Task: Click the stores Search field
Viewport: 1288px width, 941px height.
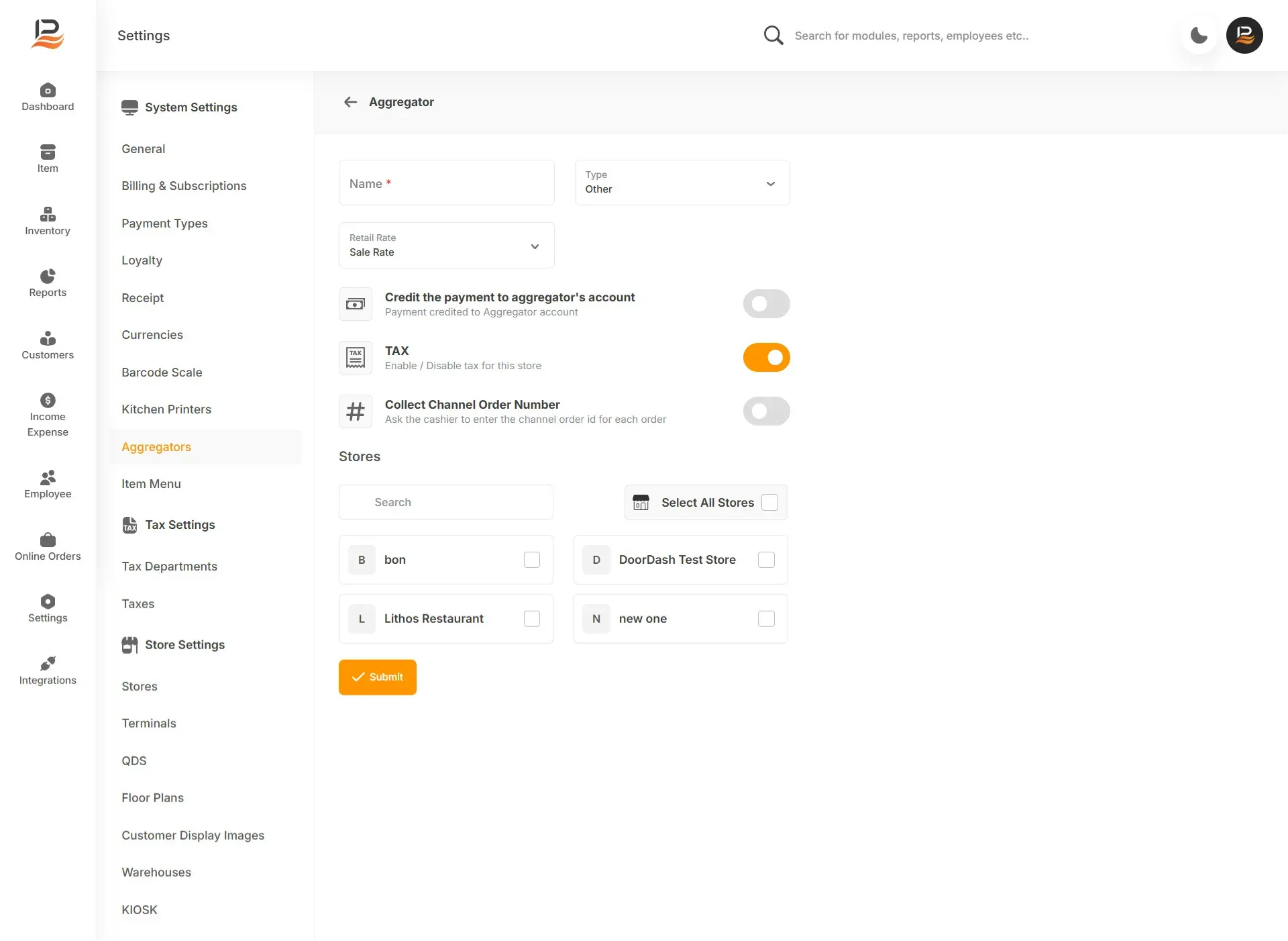Action: pyautogui.click(x=446, y=503)
